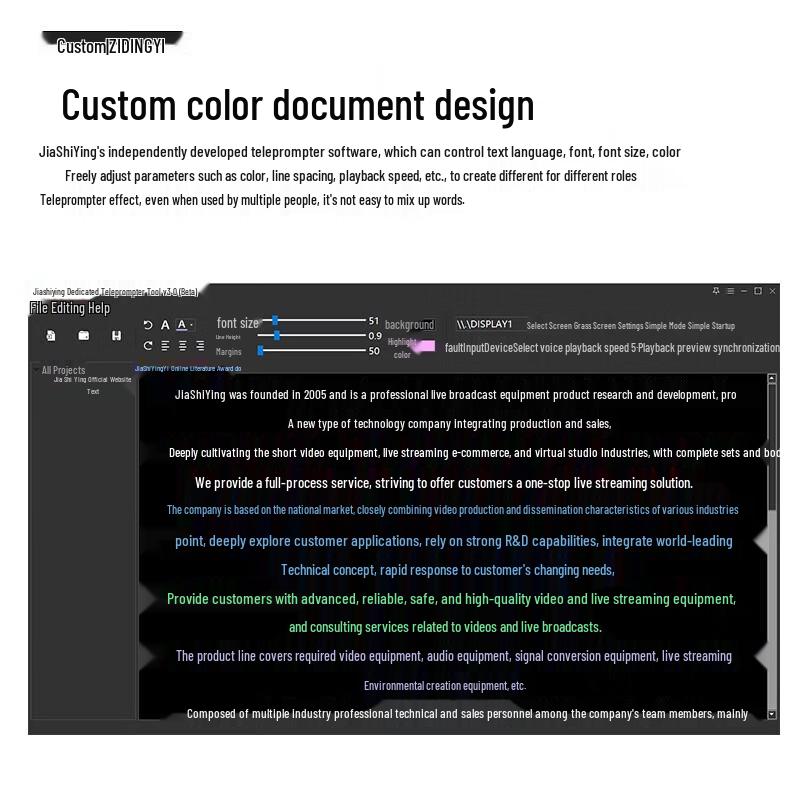800x800 pixels.
Task: Click the Margins slider handle
Action: point(261,351)
